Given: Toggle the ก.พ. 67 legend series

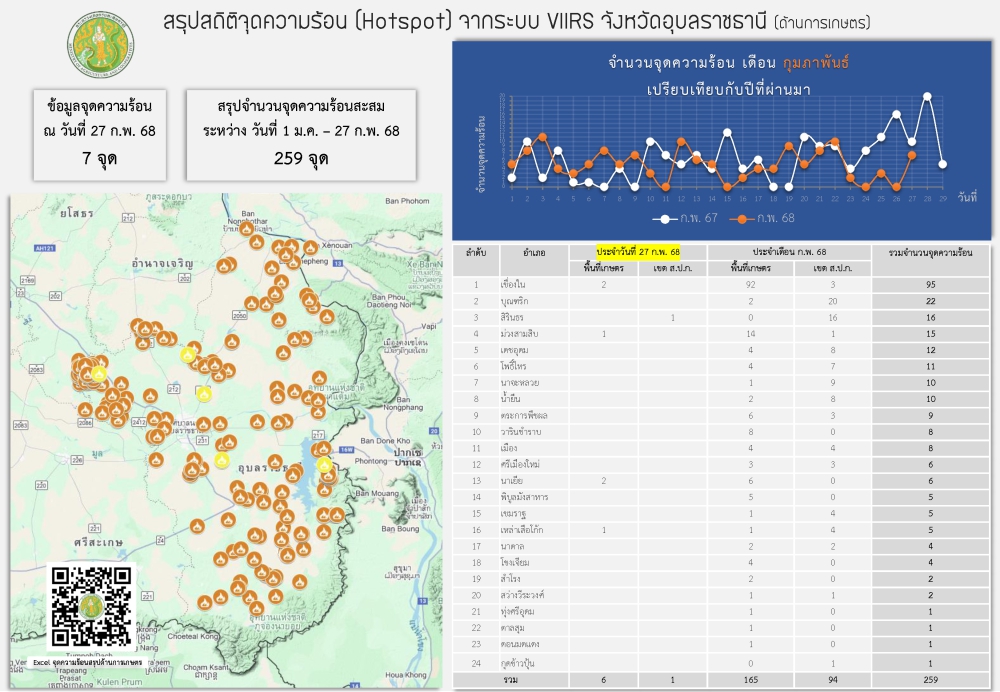Looking at the screenshot, I should [x=690, y=218].
